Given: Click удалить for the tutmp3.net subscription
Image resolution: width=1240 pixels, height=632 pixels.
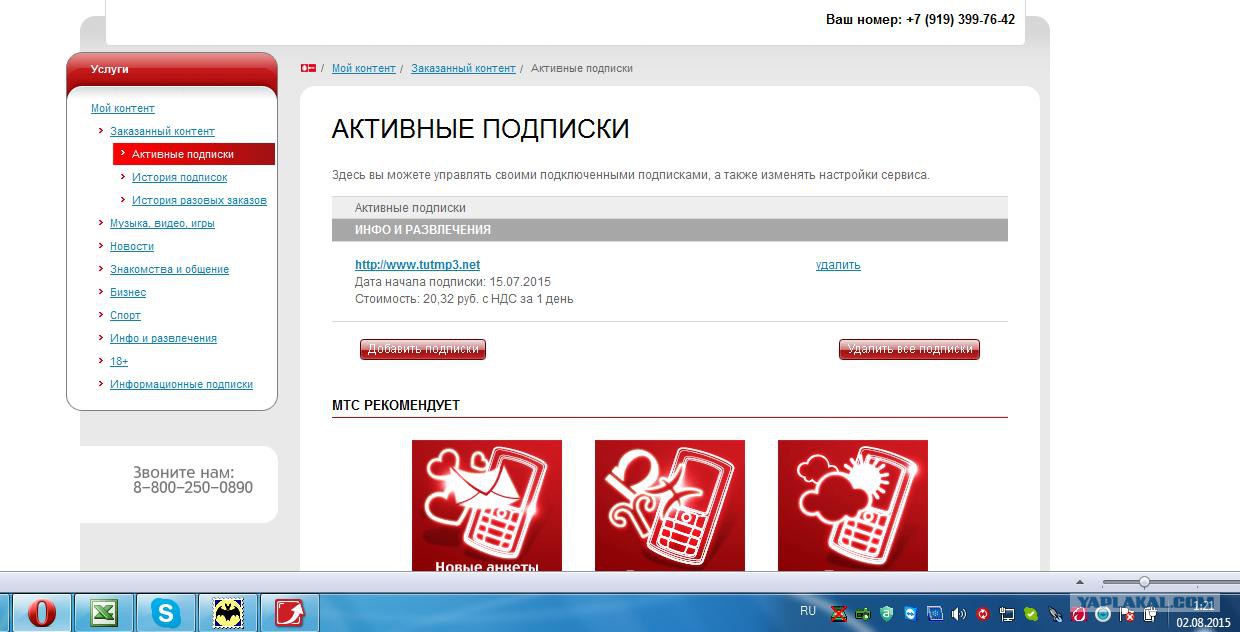Looking at the screenshot, I should 838,265.
